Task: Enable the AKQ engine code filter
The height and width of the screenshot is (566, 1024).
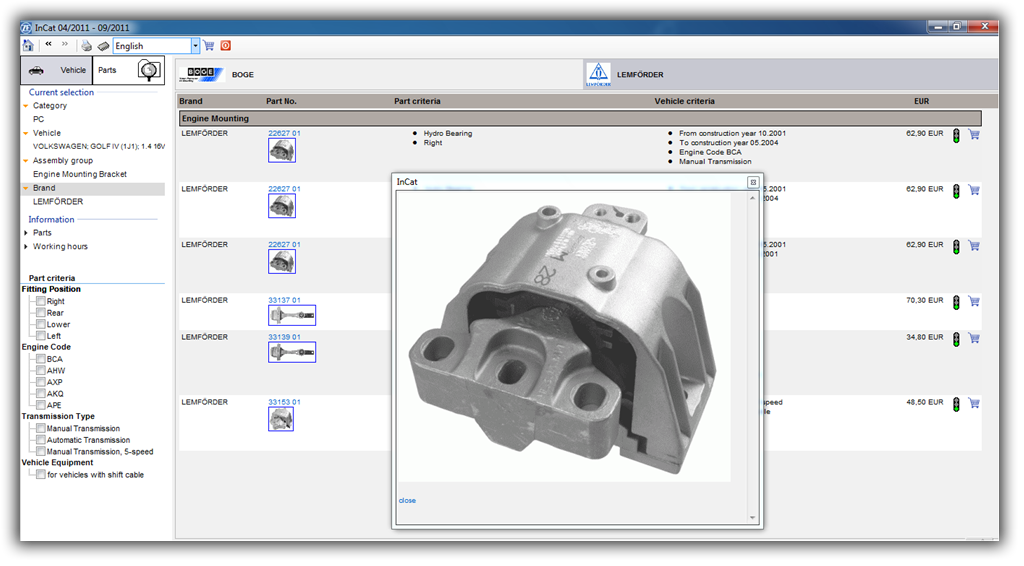Action: coord(40,394)
